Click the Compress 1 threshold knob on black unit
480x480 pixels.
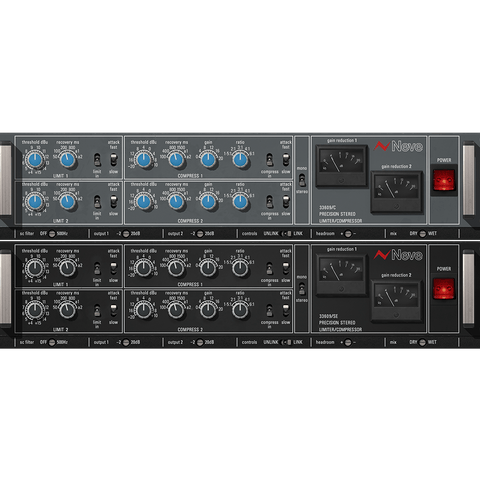point(144,268)
